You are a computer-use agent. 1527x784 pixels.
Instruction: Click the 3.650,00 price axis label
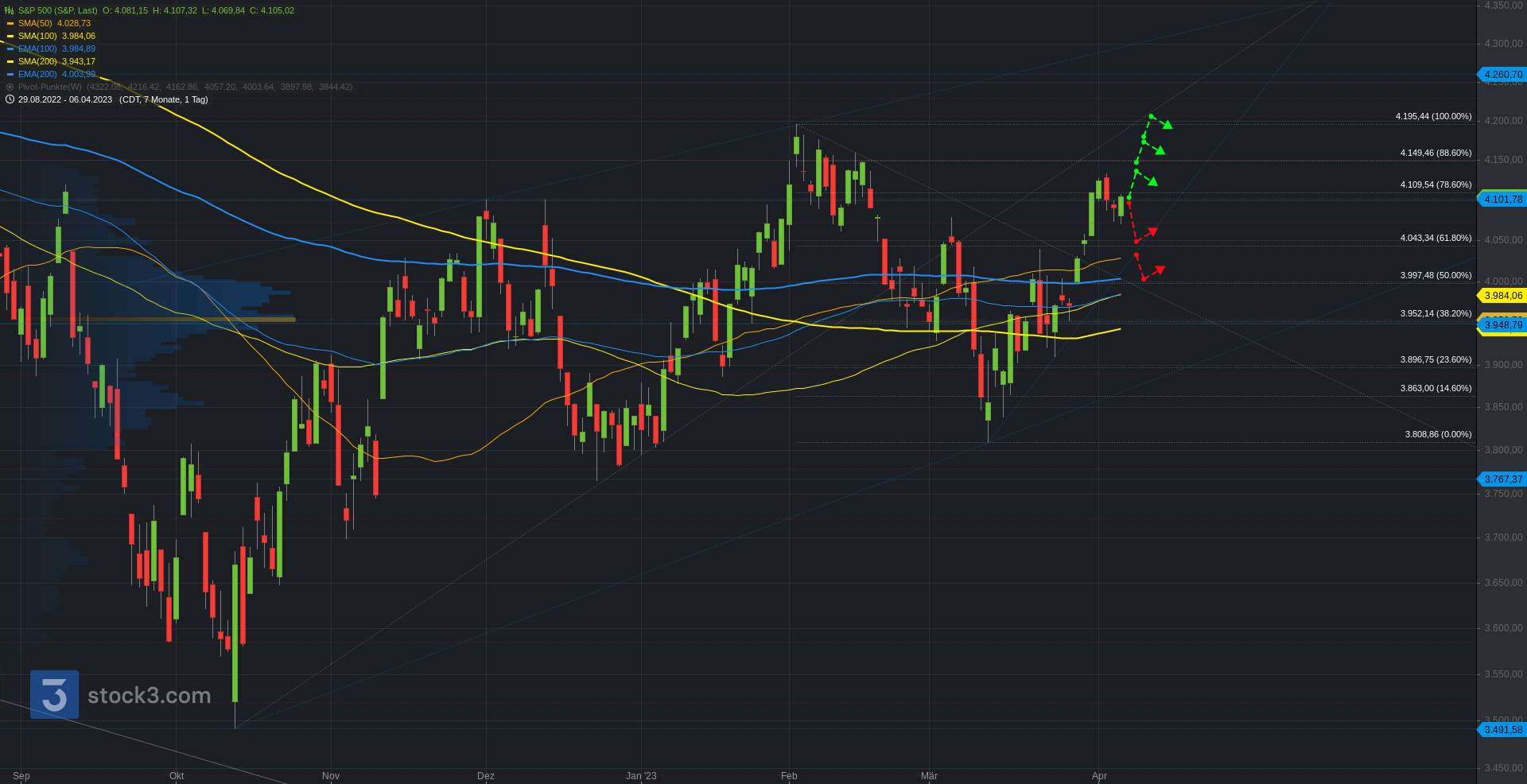pos(1503,583)
